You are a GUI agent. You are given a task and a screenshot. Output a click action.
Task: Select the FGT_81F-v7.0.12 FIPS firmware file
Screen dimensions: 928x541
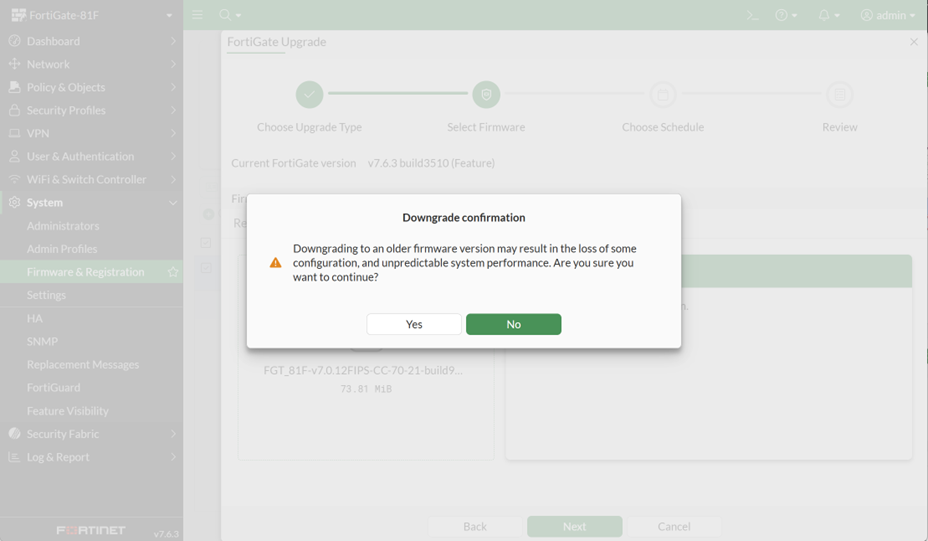point(364,370)
